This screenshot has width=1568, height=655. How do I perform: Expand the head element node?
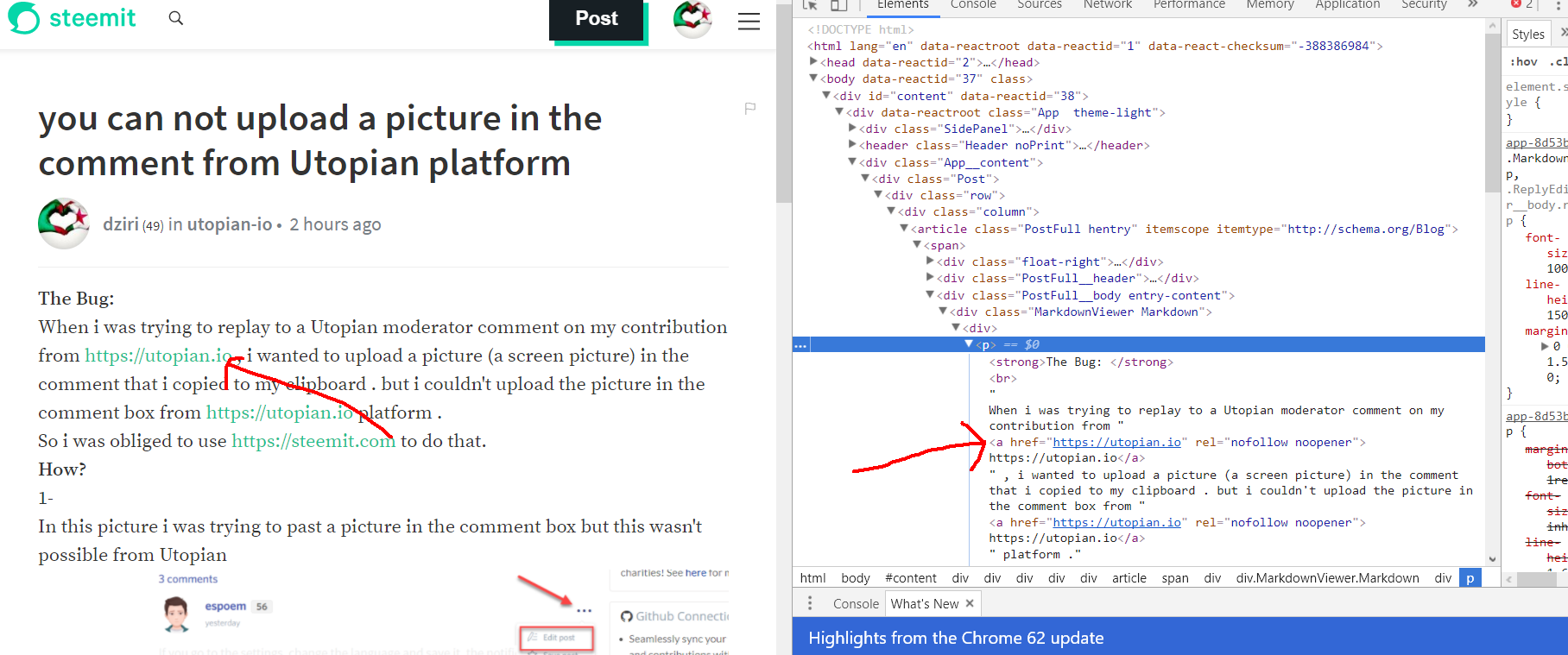pyautogui.click(x=813, y=62)
